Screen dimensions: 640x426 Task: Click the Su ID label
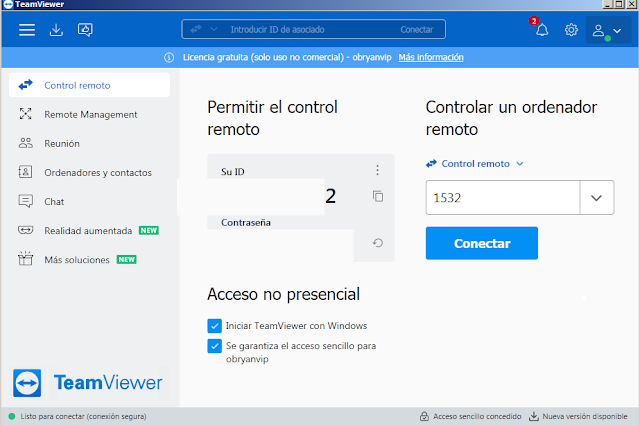pos(233,172)
